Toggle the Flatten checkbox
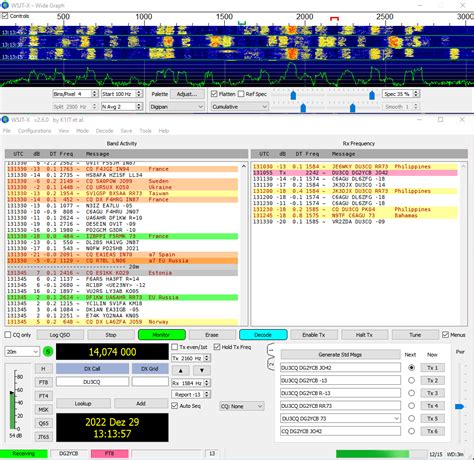 click(214, 94)
